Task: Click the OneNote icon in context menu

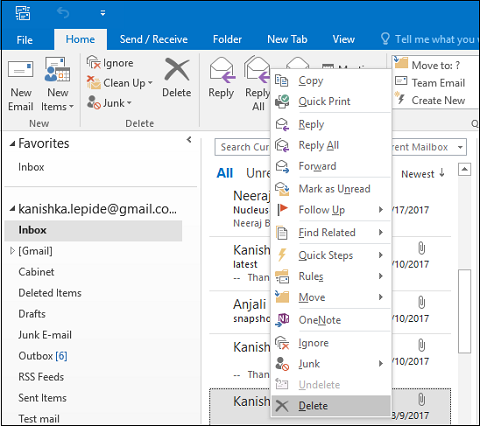Action: pyautogui.click(x=282, y=320)
